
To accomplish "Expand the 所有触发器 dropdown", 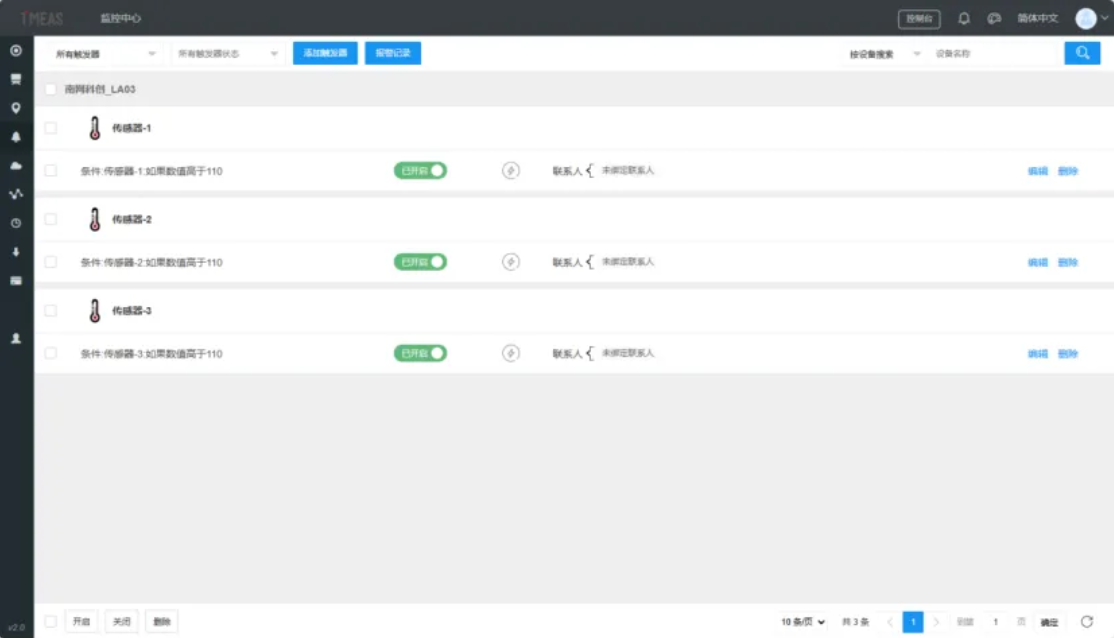I will click(x=105, y=54).
